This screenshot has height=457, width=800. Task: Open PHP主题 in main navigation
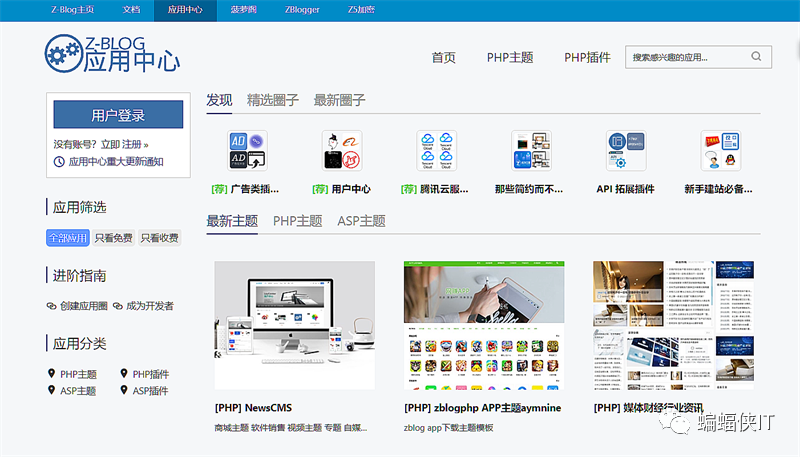point(510,57)
